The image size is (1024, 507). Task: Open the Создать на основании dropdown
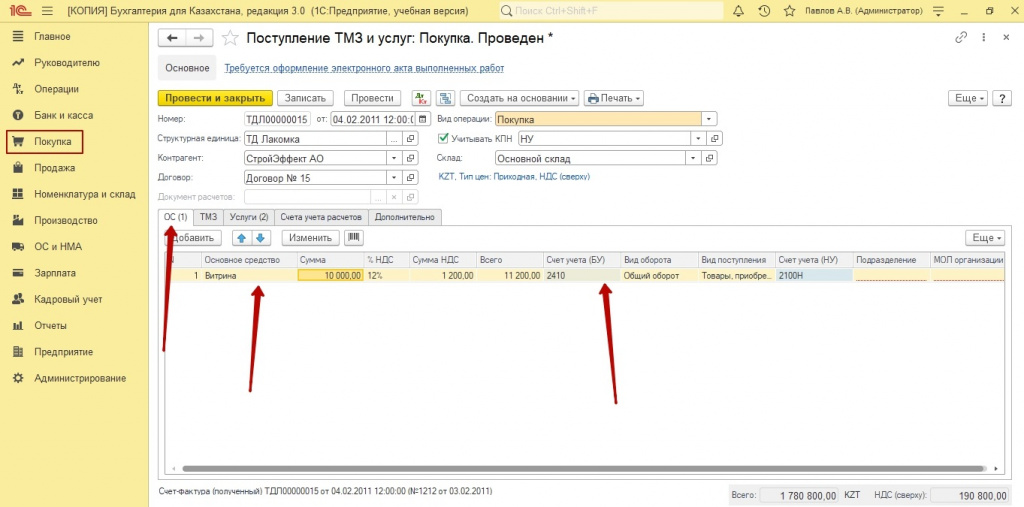coord(519,98)
